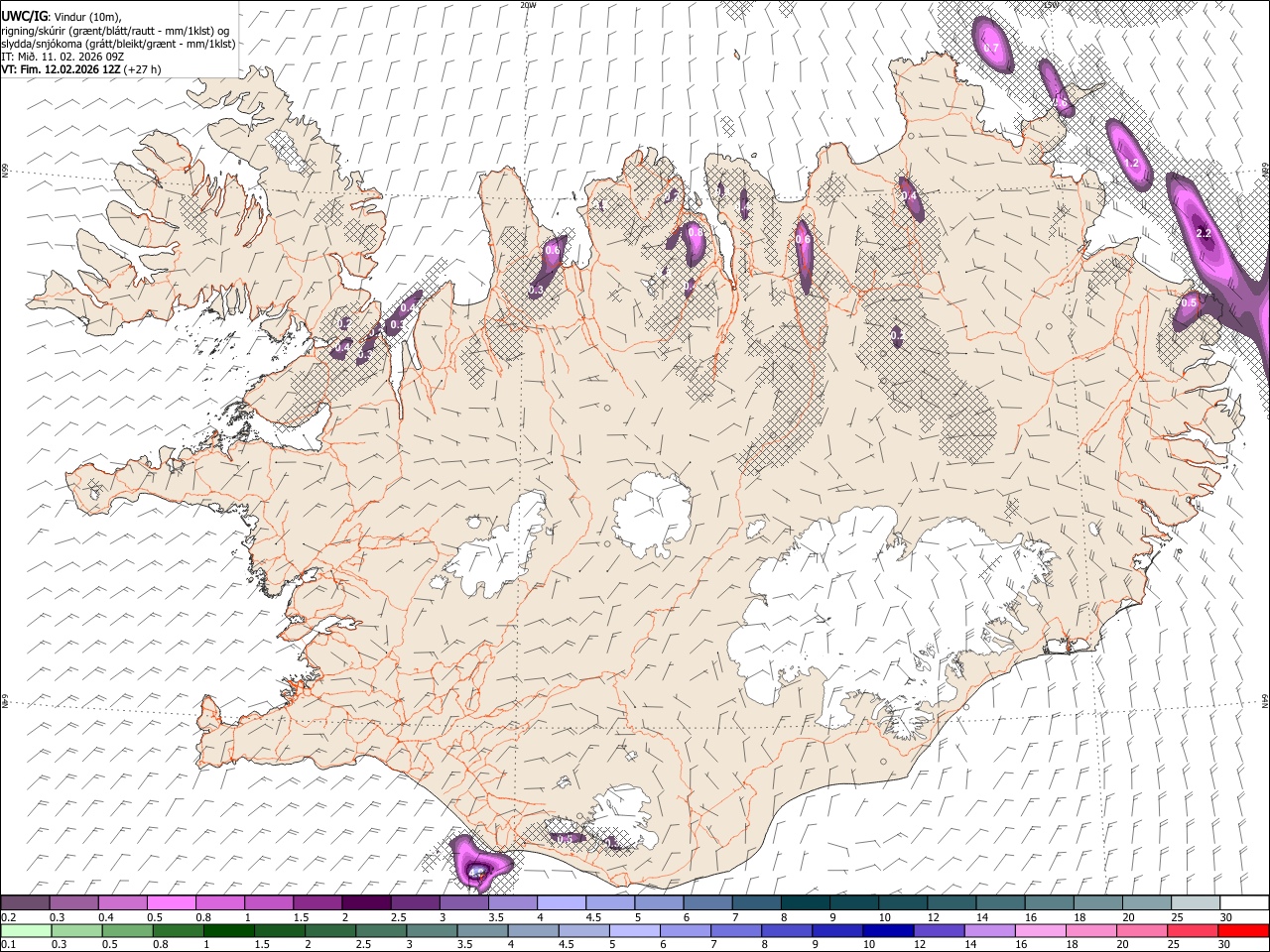Click the 'UWC/IG' title heading

[x=23, y=17]
